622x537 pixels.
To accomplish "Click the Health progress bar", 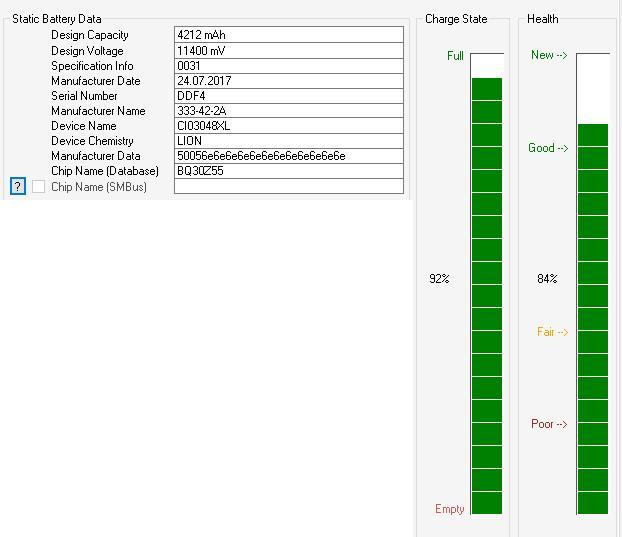I will 593,284.
